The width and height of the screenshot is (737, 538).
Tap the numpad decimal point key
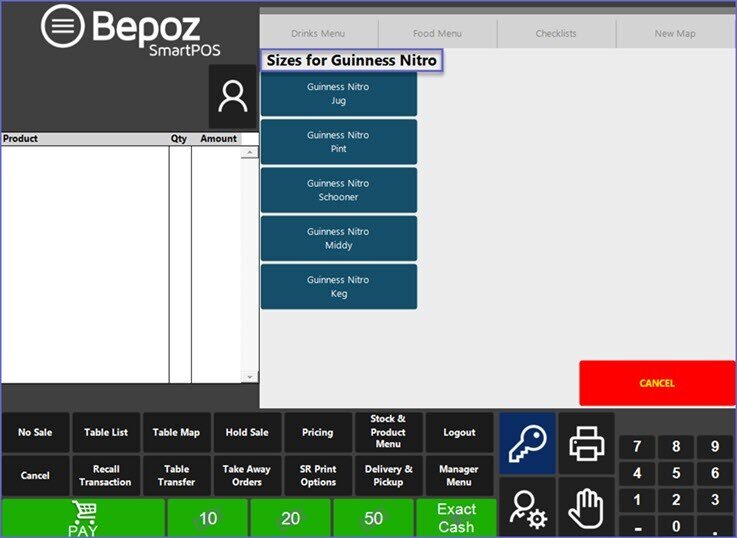(x=715, y=526)
